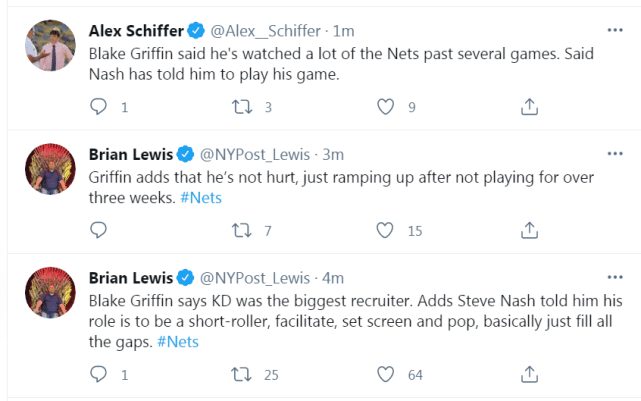Like the tweet with 15 likes
641x401 pixels.
click(384, 230)
